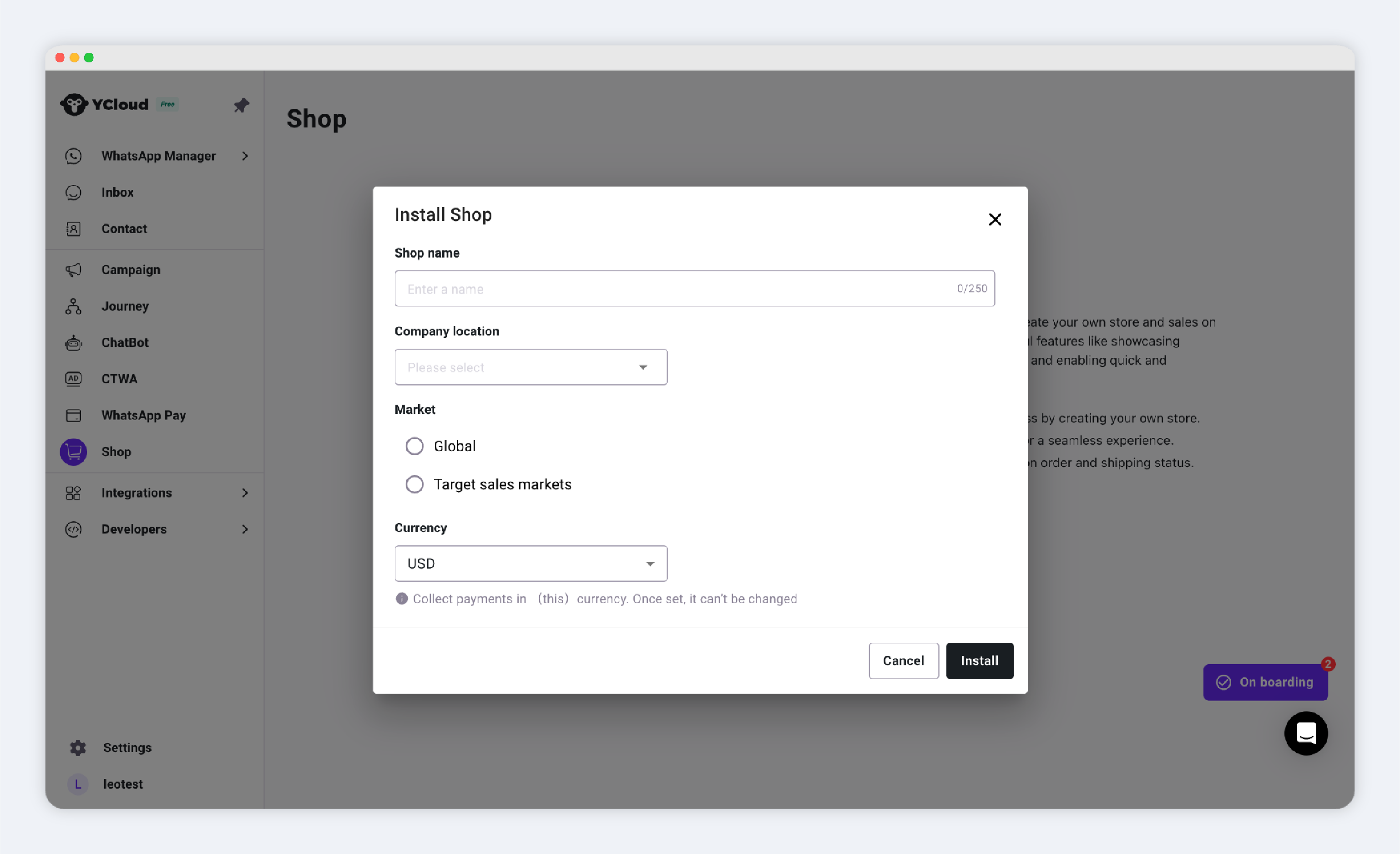Click the info icon beside currency note
The height and width of the screenshot is (854, 1400).
[402, 599]
